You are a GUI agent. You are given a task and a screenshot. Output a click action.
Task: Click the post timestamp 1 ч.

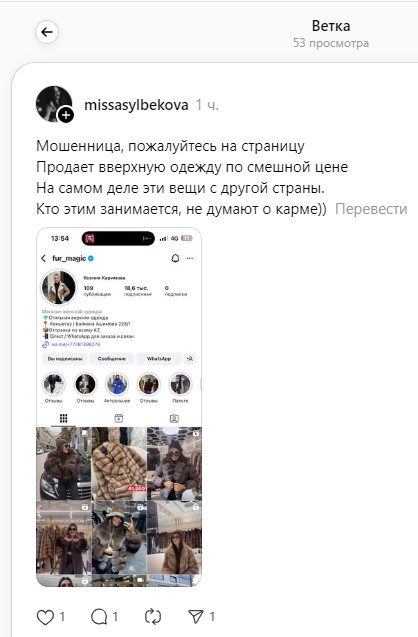click(x=207, y=105)
